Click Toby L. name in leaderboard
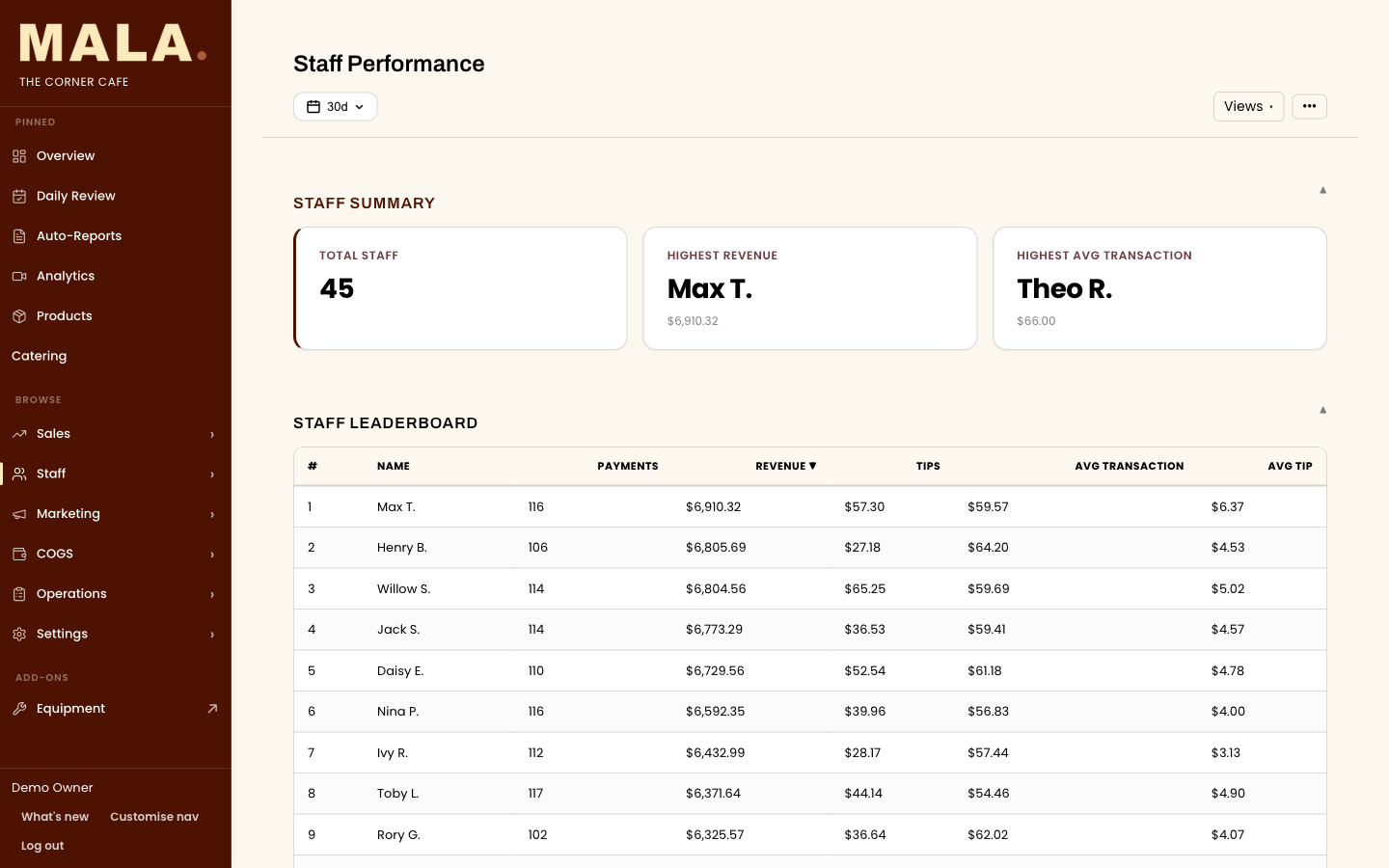Screen dimensions: 1389x868 398,794
